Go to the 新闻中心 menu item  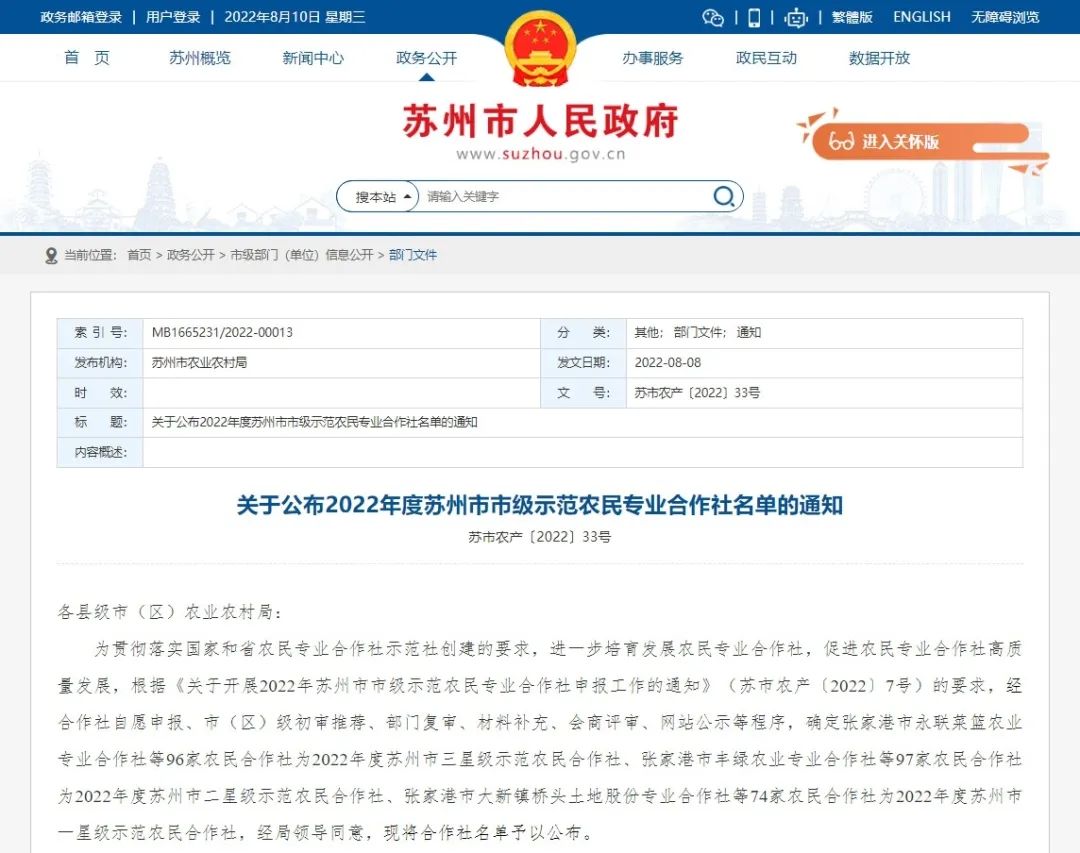pos(313,58)
